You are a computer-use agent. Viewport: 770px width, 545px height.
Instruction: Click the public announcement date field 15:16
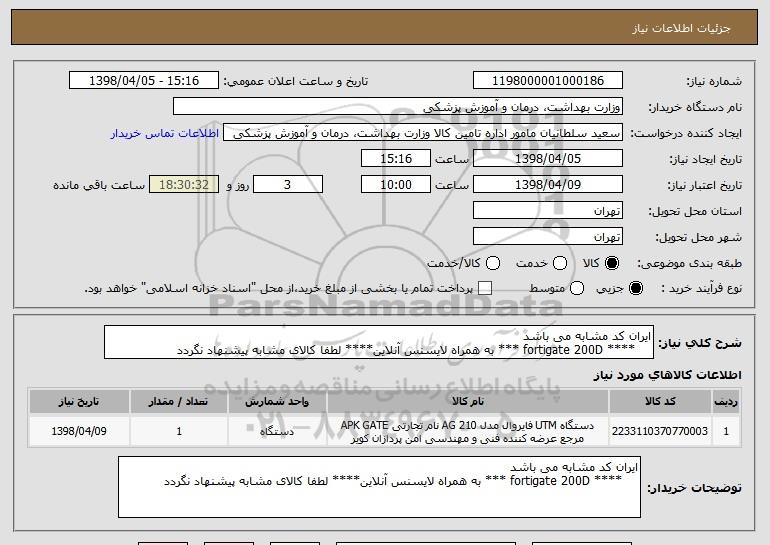click(x=144, y=81)
